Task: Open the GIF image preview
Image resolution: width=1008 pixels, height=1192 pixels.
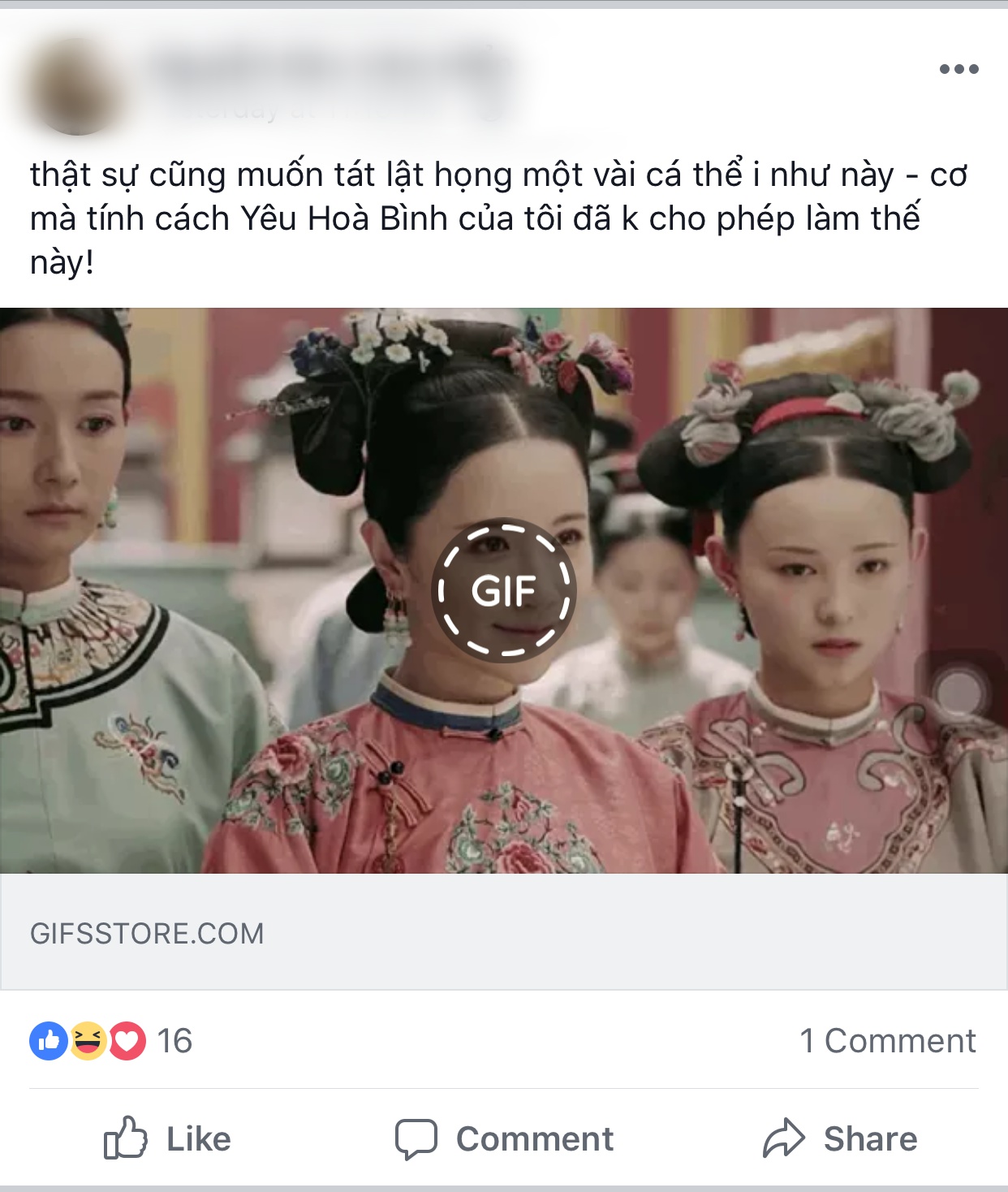Action: pyautogui.click(x=504, y=590)
